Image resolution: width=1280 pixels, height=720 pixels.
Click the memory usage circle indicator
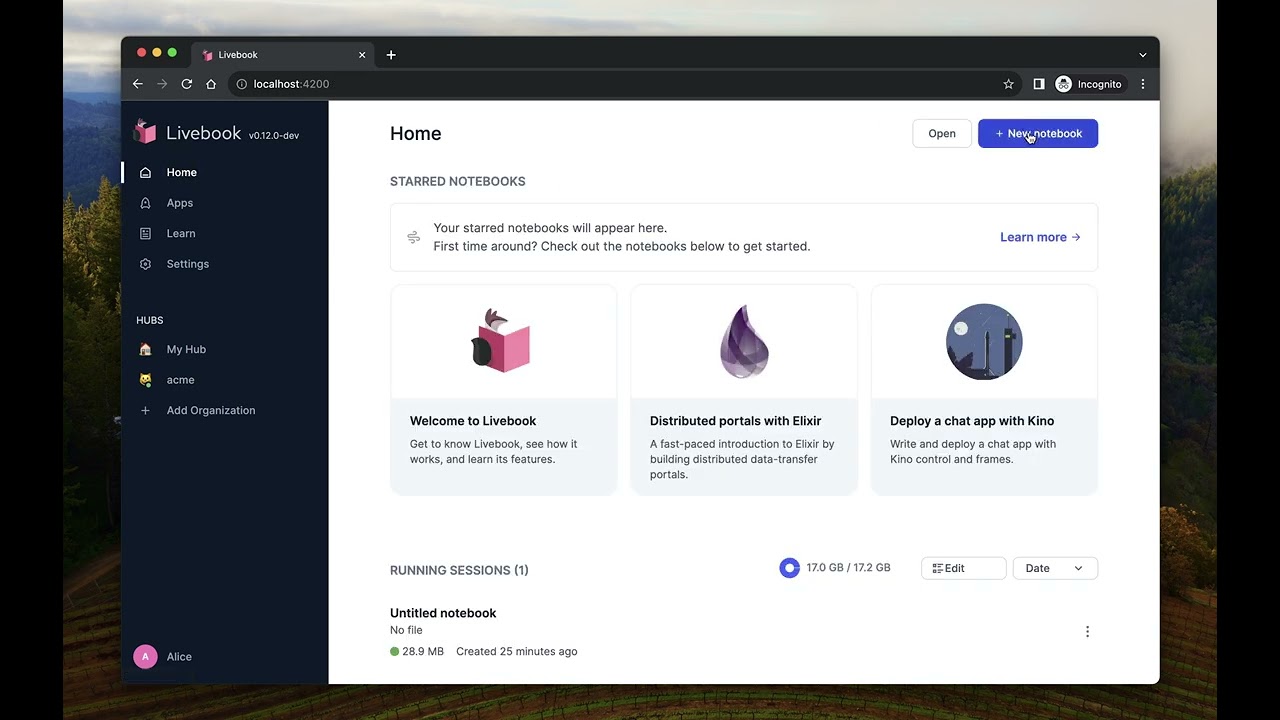(790, 568)
